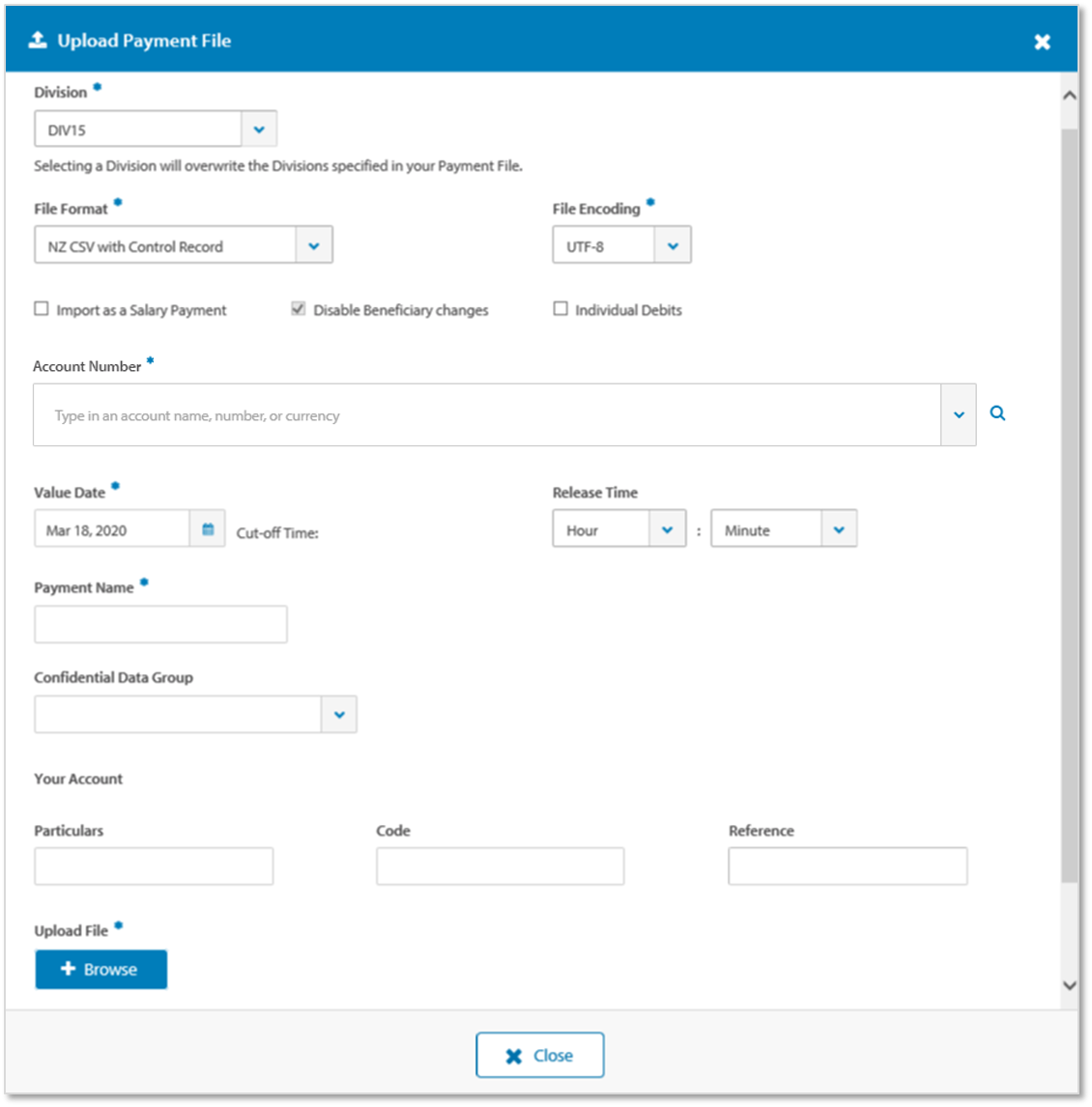Expand the Division DIV15 dropdown
This screenshot has width=1092, height=1107.
tap(259, 129)
